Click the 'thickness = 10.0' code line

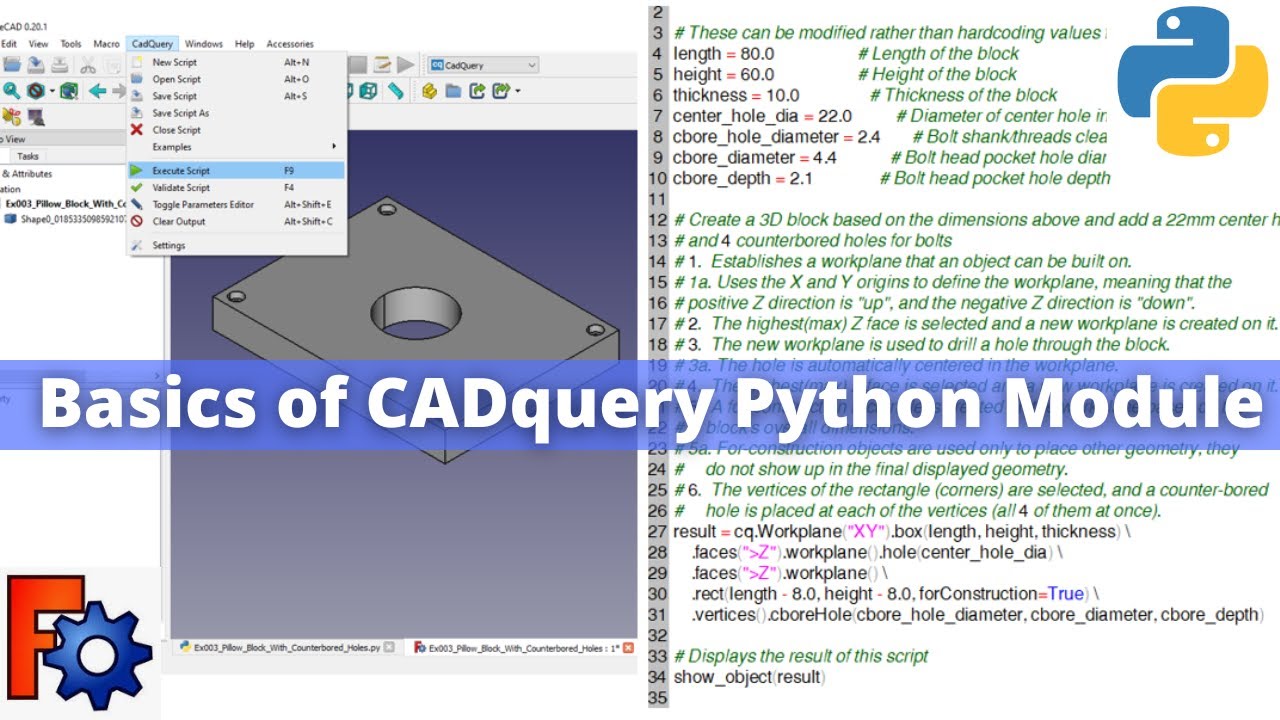click(736, 95)
